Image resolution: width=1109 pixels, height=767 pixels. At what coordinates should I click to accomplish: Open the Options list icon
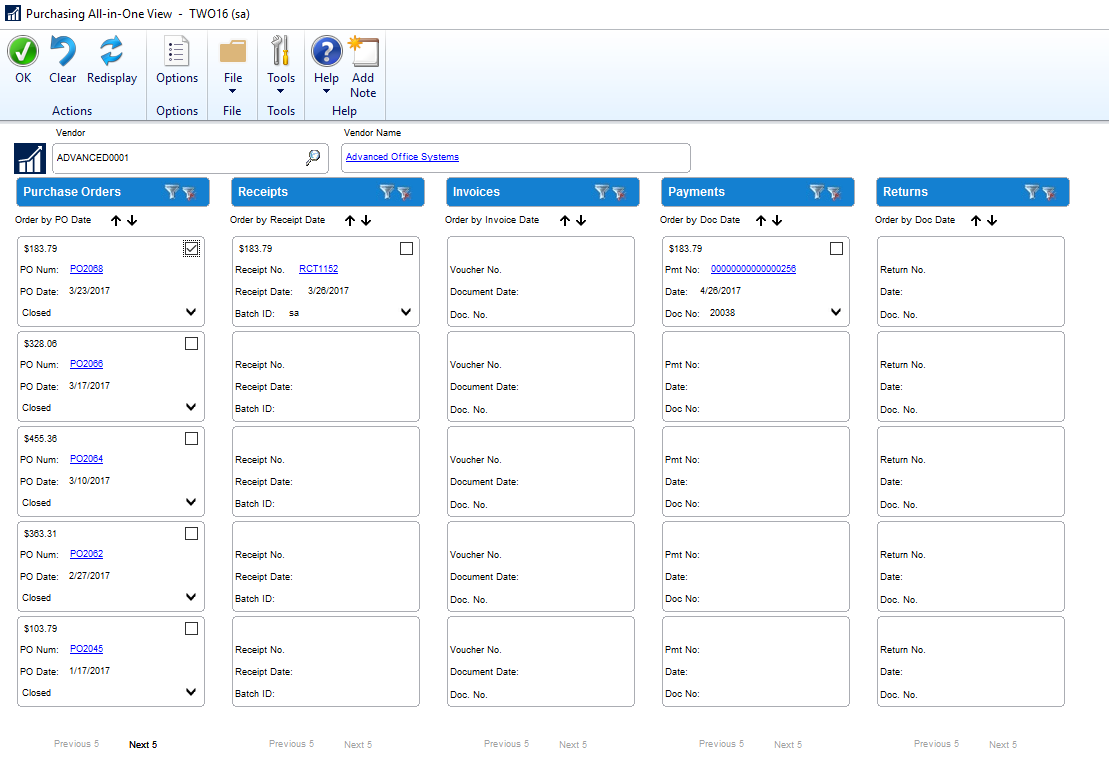[177, 52]
